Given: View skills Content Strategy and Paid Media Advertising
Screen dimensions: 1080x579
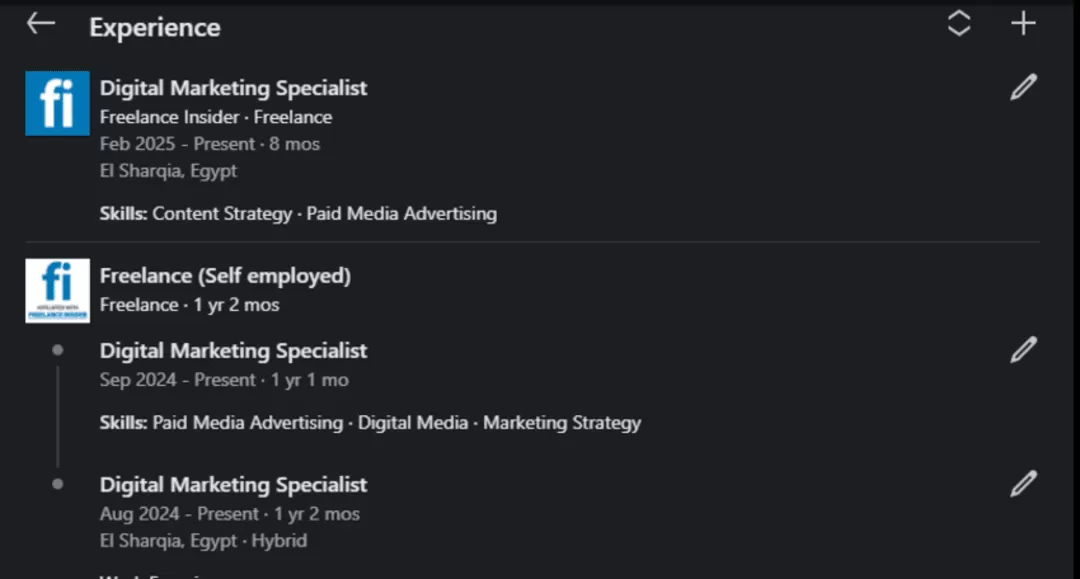Looking at the screenshot, I should click(298, 213).
